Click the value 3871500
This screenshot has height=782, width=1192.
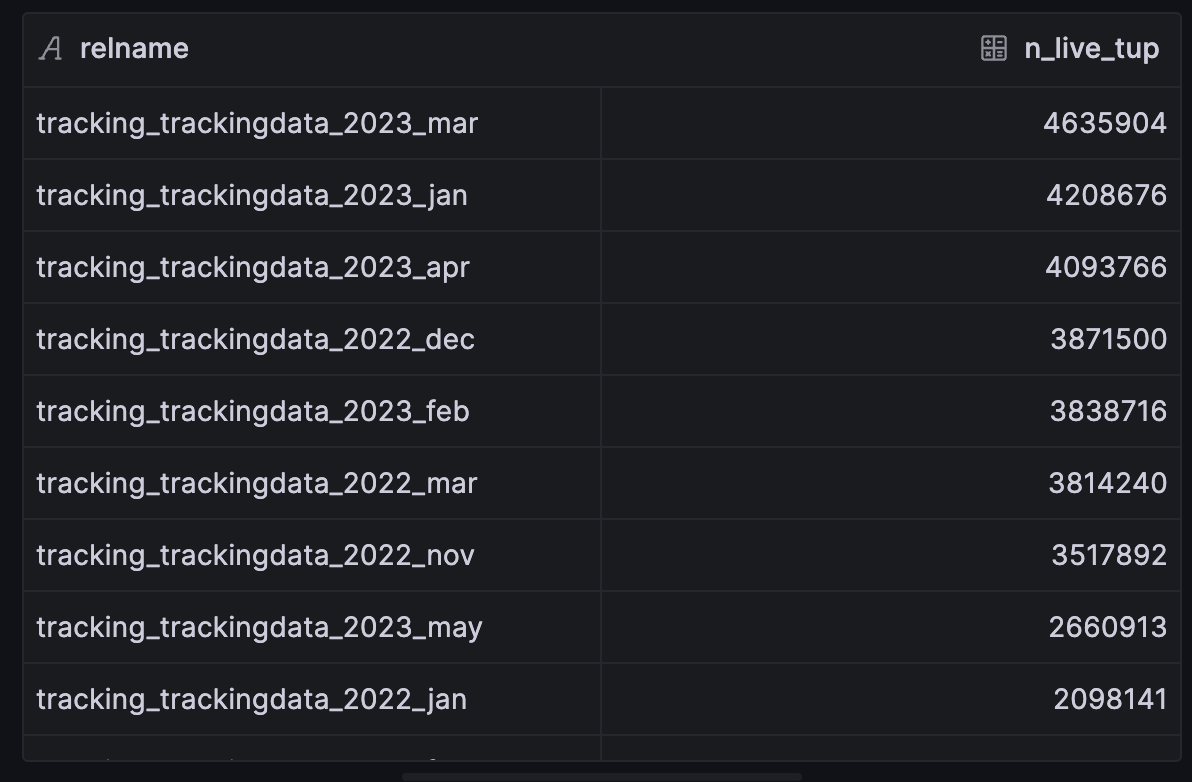click(x=1108, y=339)
